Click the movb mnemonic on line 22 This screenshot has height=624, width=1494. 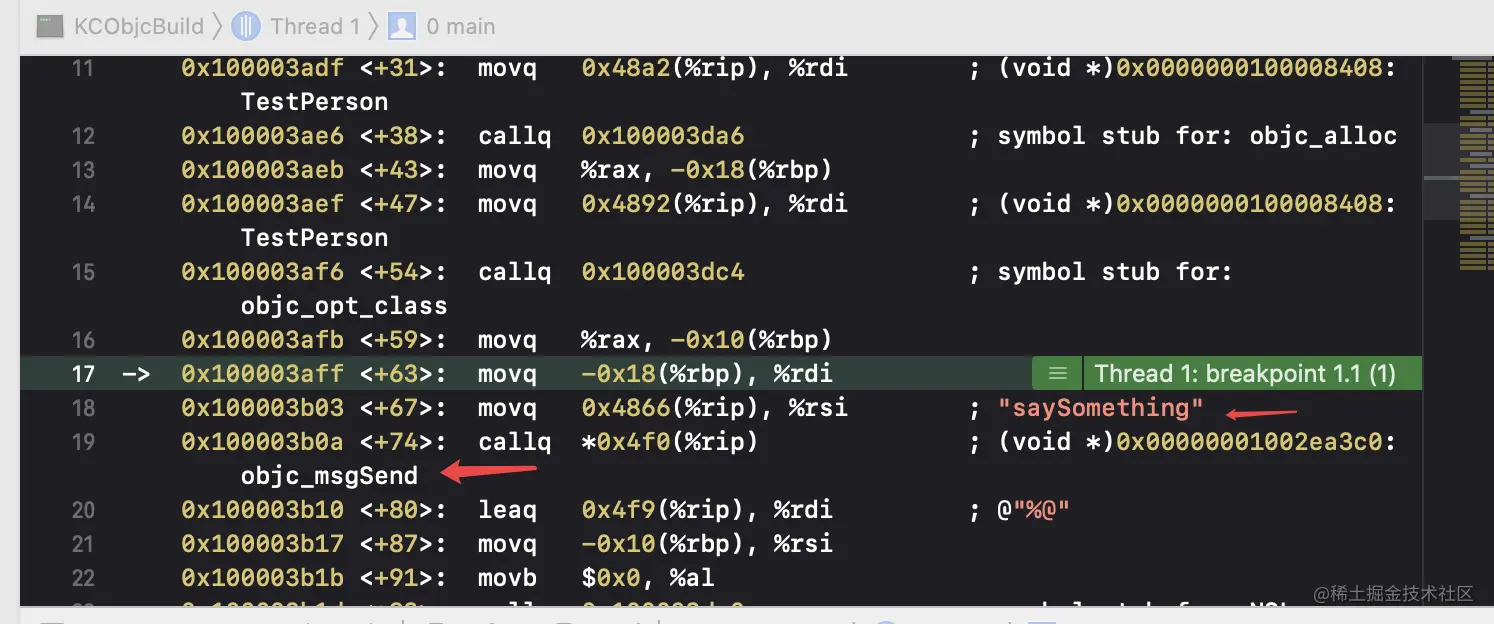507,578
